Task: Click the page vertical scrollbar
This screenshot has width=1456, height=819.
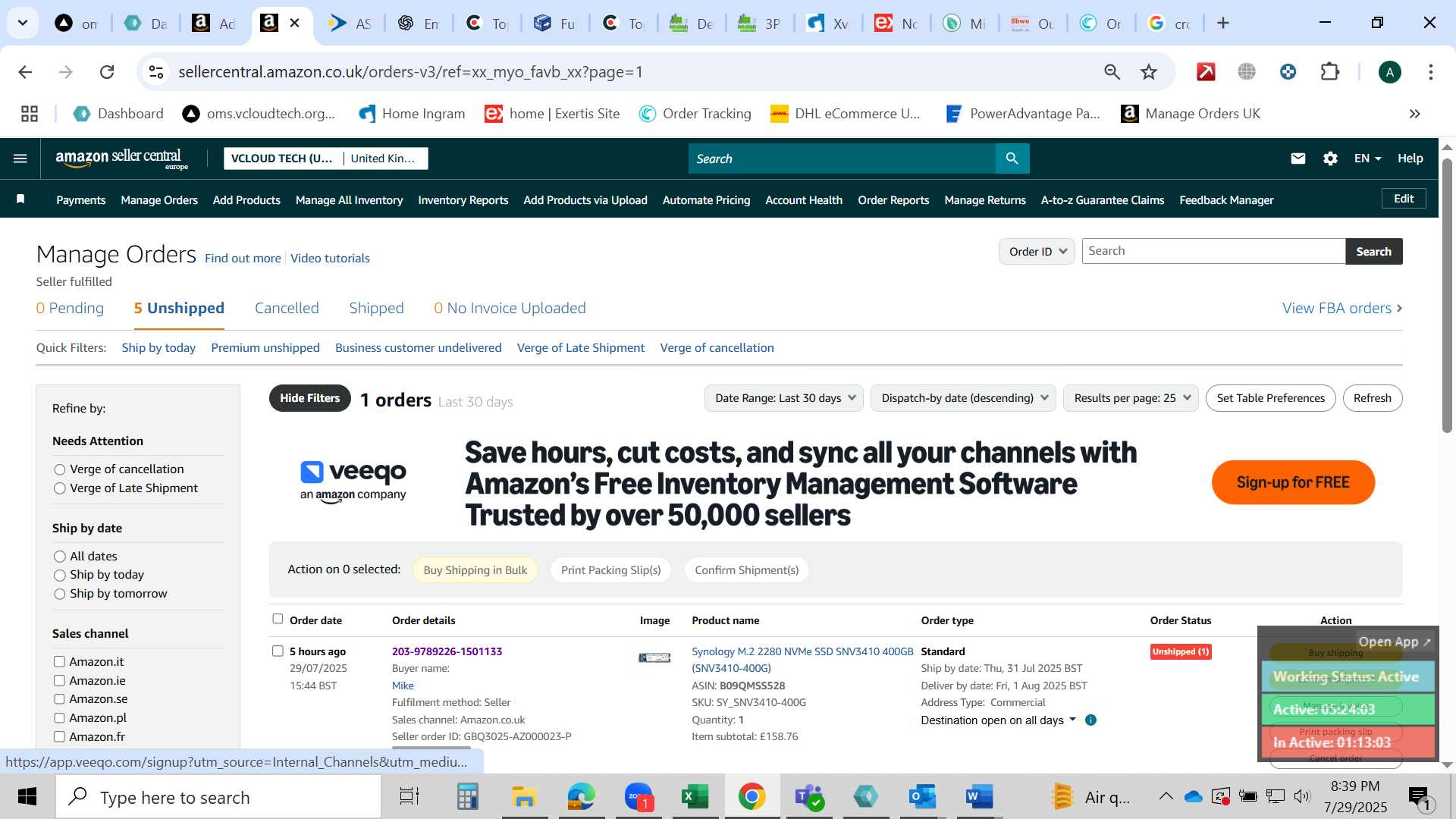Action: (1447, 296)
